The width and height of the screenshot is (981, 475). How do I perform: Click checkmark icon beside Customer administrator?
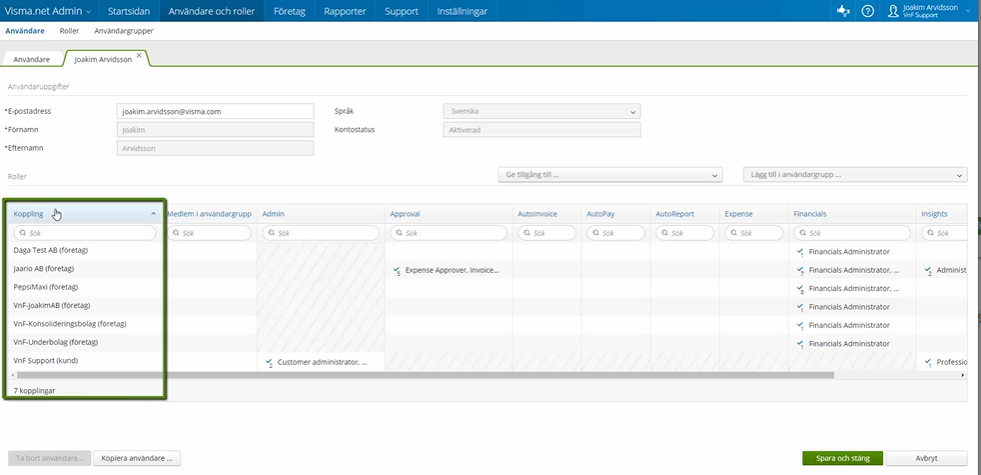(269, 362)
